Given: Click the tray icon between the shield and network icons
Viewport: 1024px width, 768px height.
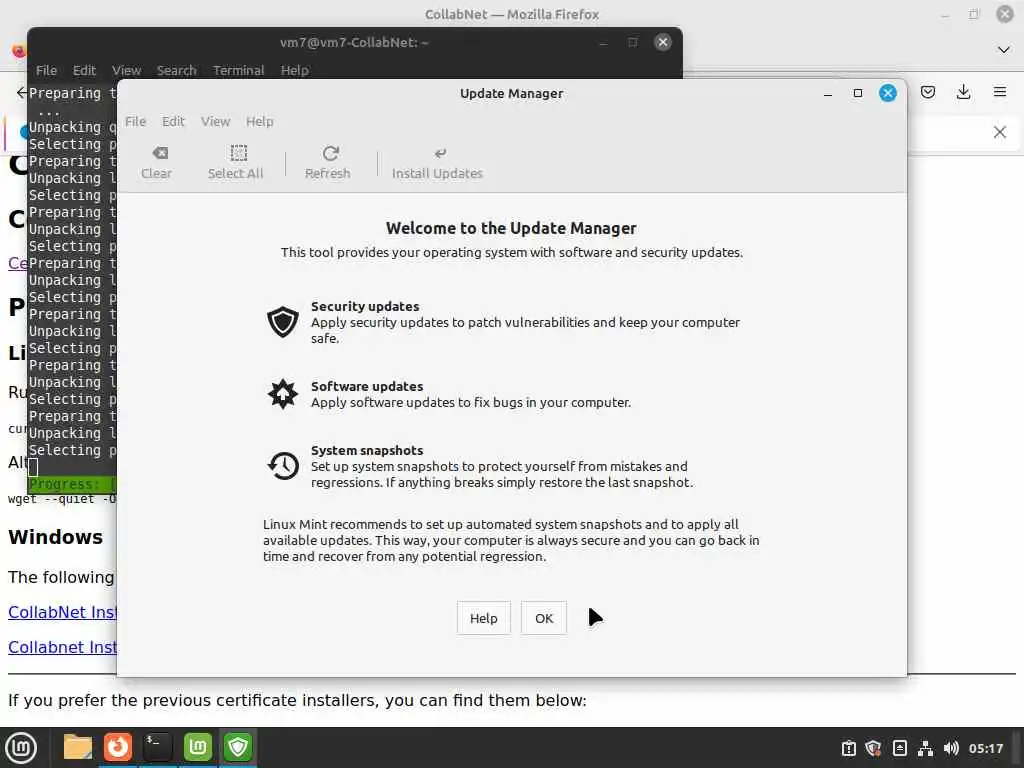Looking at the screenshot, I should (x=900, y=748).
